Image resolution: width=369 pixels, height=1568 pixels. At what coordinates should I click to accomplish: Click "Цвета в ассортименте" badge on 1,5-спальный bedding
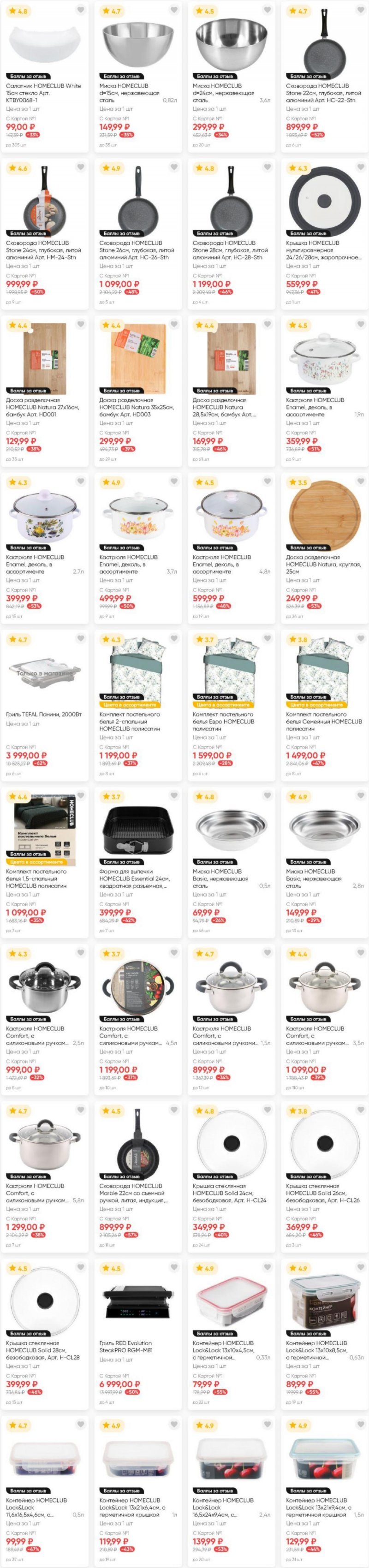point(36,862)
